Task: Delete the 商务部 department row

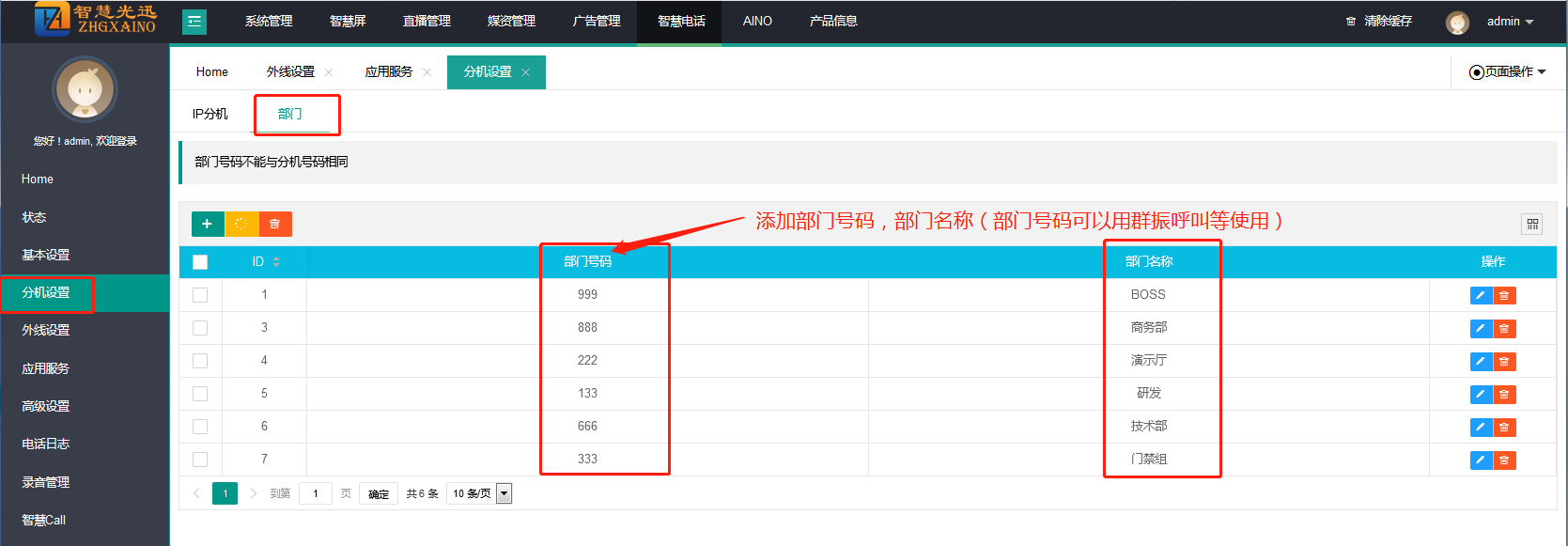Action: pos(1504,328)
